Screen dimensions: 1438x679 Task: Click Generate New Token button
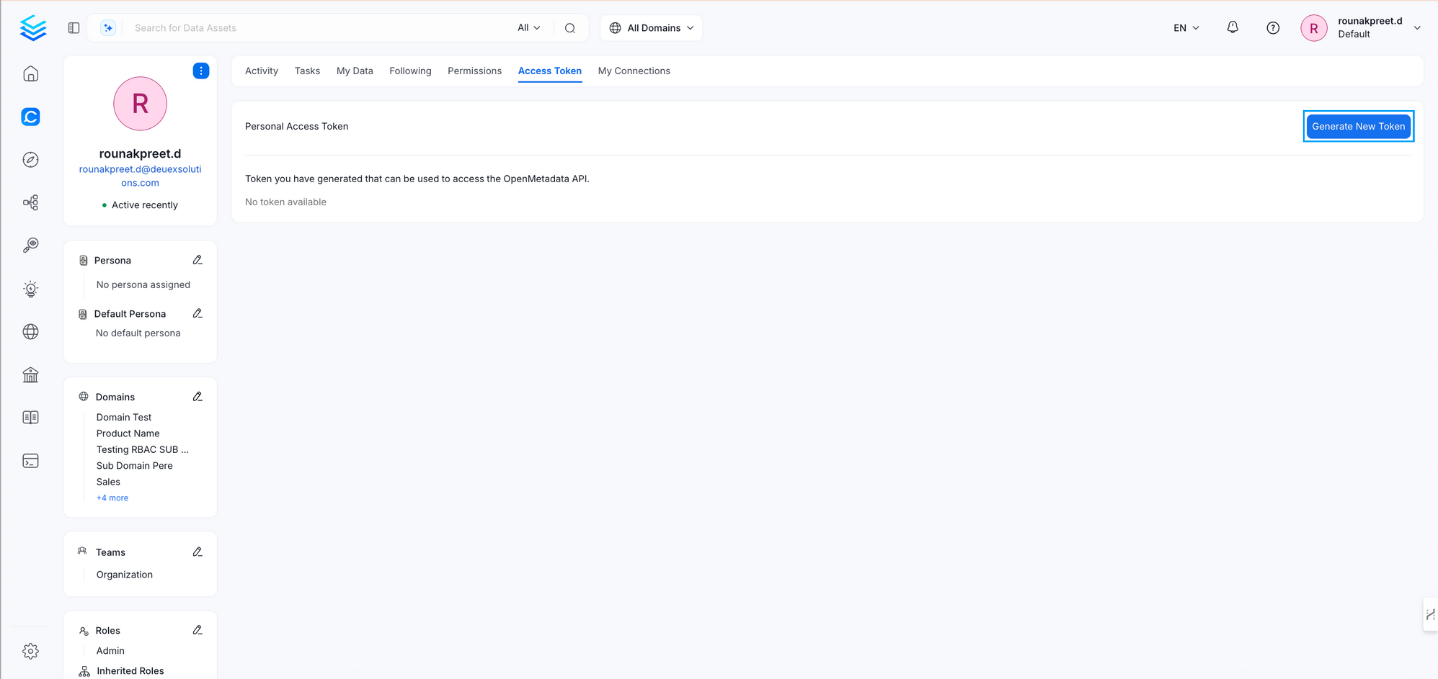click(x=1358, y=126)
